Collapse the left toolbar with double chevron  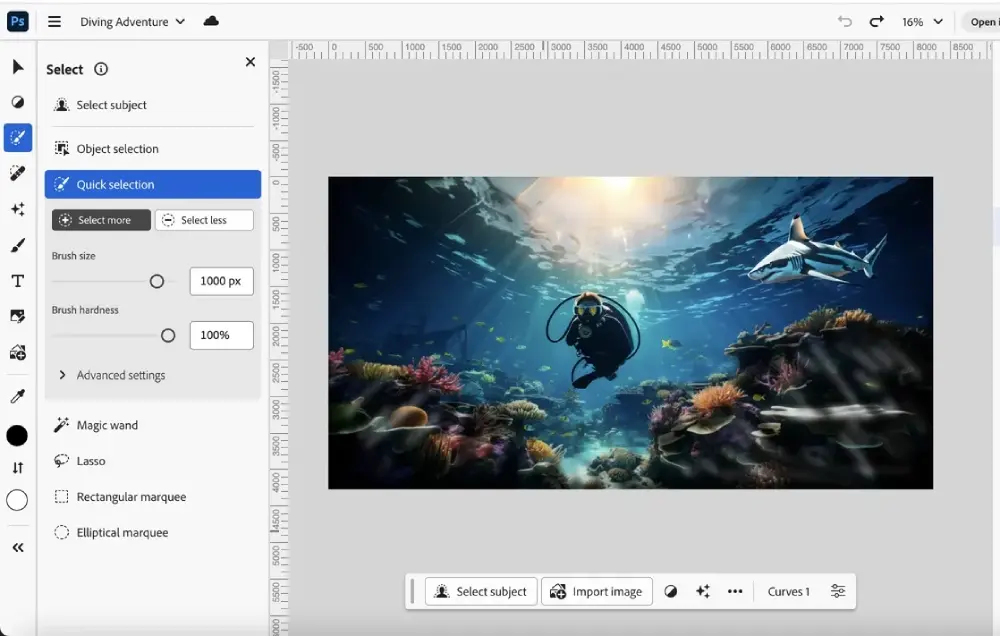click(17, 547)
